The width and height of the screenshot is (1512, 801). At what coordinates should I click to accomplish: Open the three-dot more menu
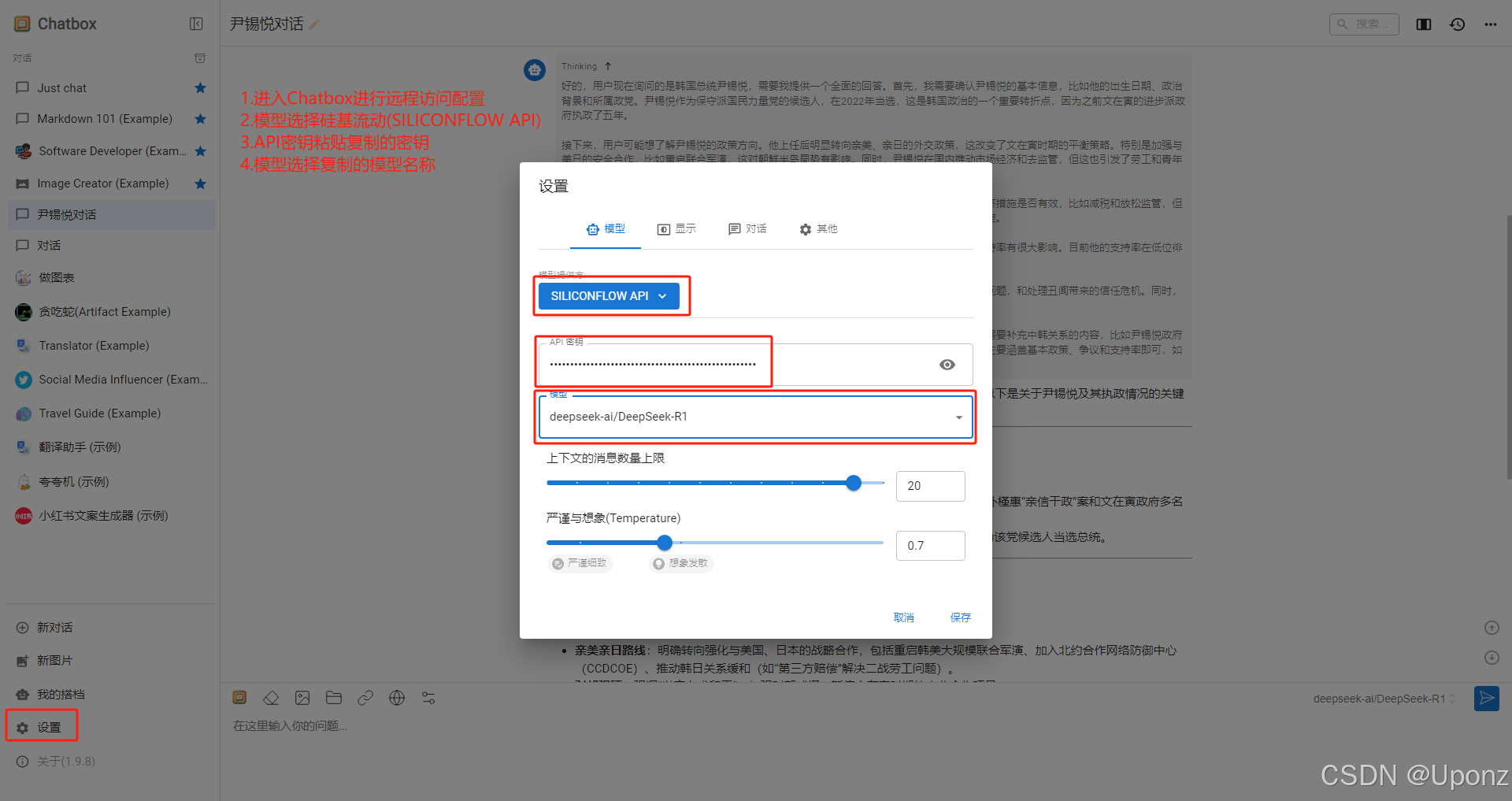(x=1491, y=24)
